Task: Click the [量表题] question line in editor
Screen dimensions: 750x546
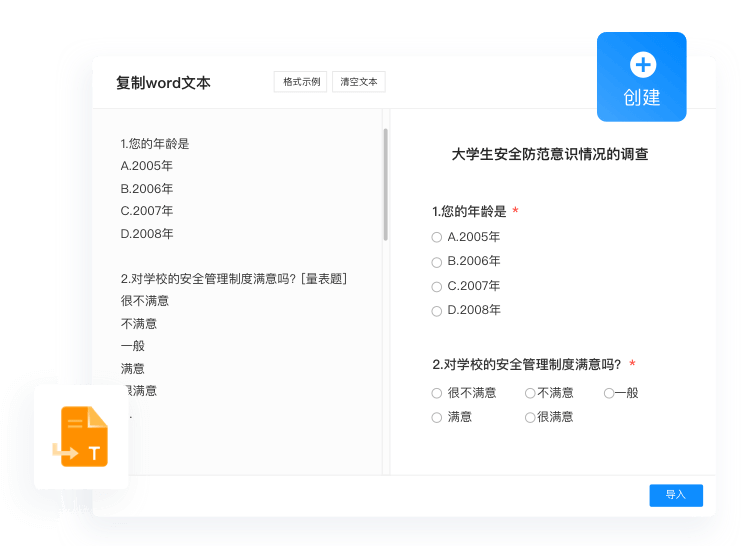Action: tap(234, 279)
